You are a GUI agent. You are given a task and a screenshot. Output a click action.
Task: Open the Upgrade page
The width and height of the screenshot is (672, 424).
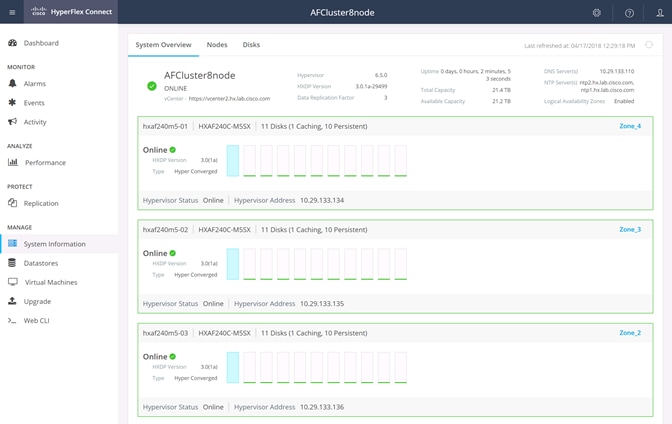pyautogui.click(x=37, y=301)
